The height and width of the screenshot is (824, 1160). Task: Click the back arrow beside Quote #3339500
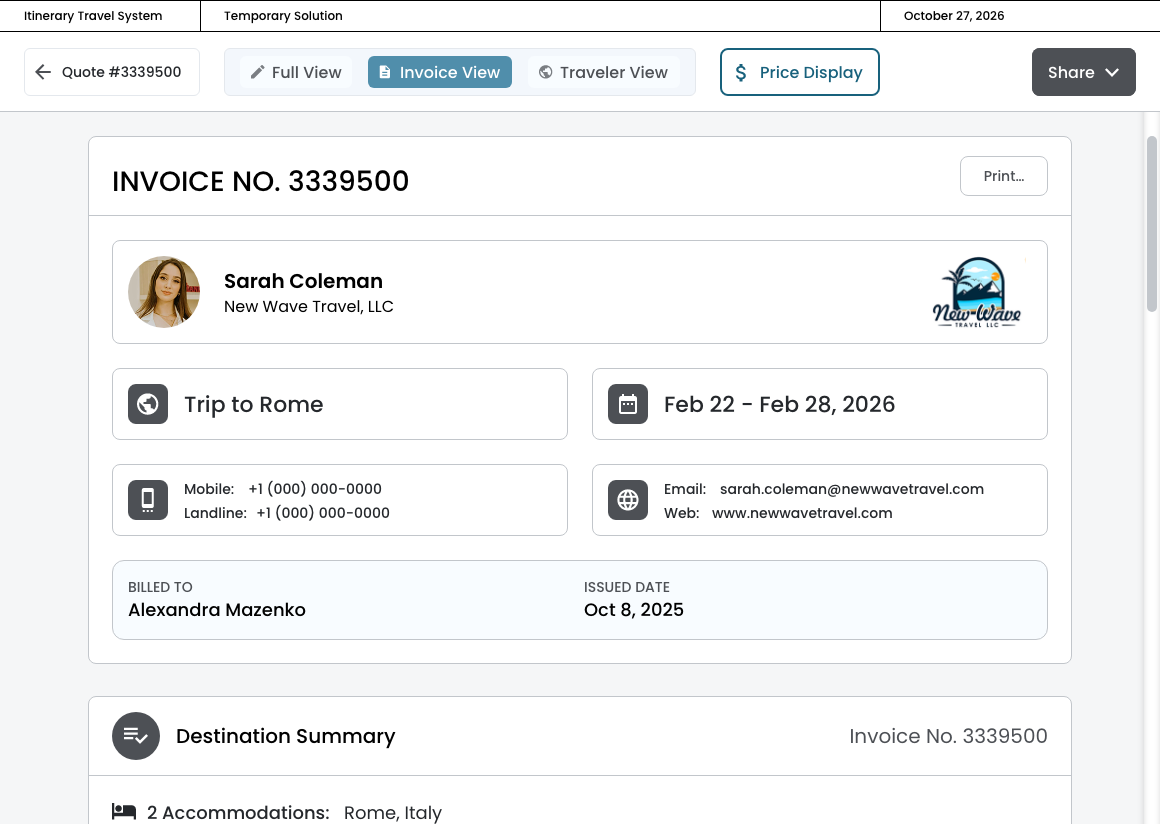43,72
